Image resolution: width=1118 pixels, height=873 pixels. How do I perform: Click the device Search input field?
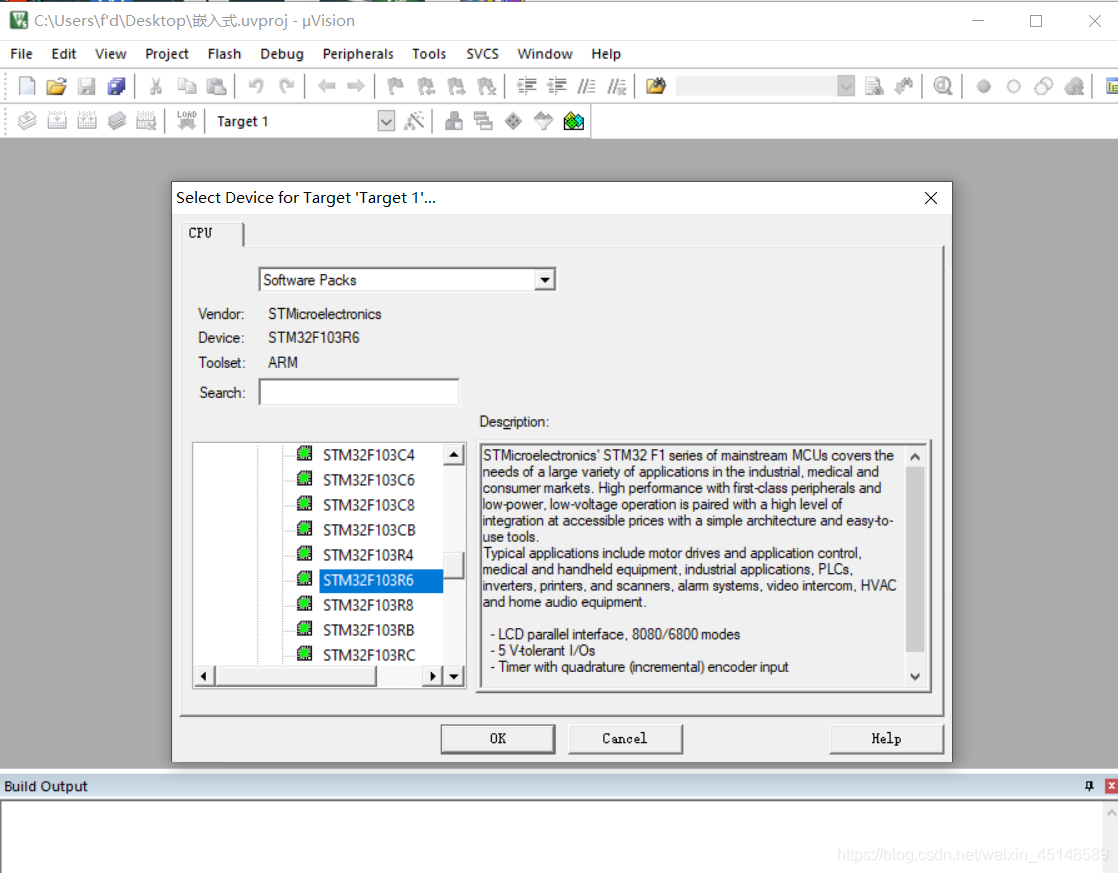point(359,392)
